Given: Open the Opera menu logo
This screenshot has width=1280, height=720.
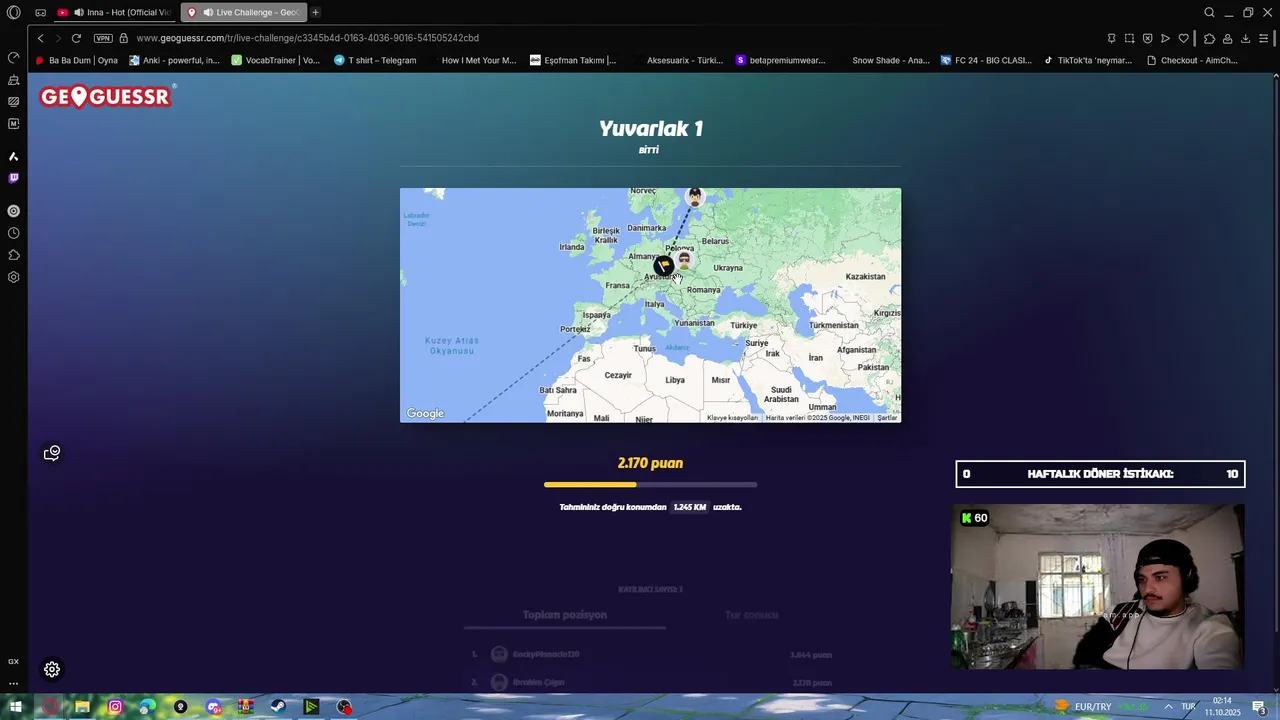Looking at the screenshot, I should (14, 12).
